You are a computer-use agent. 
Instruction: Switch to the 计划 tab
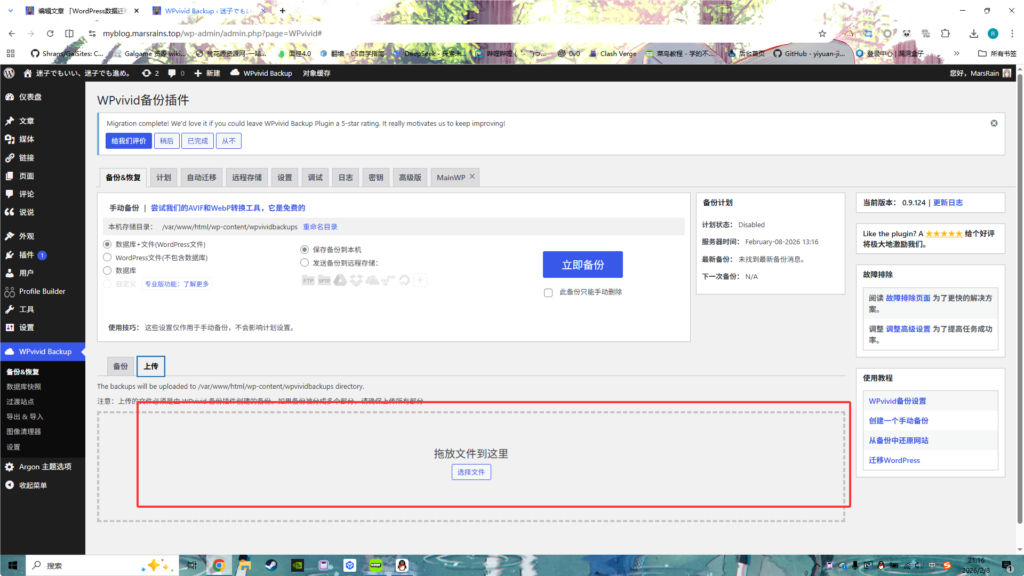(x=163, y=177)
